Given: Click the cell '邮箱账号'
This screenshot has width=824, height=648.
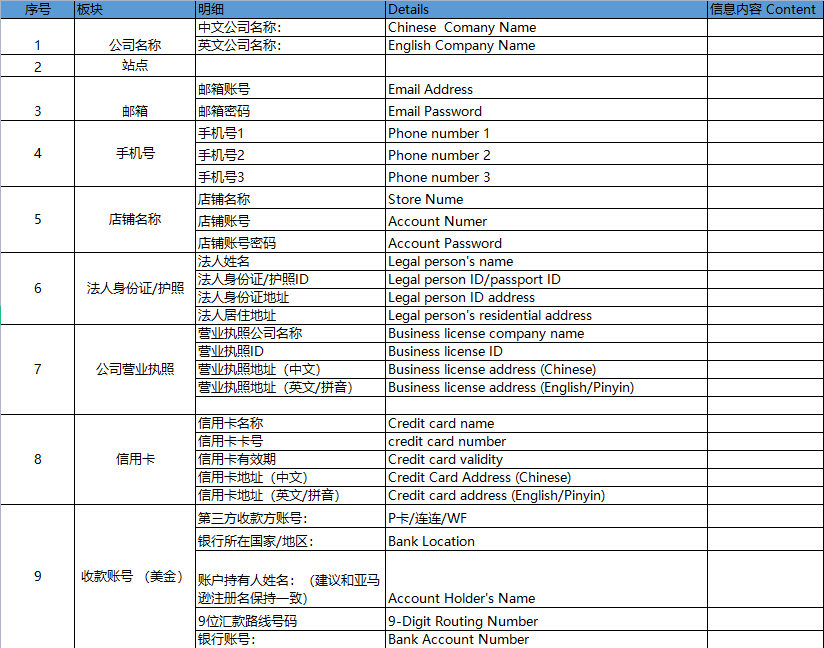Looking at the screenshot, I should coord(291,88).
